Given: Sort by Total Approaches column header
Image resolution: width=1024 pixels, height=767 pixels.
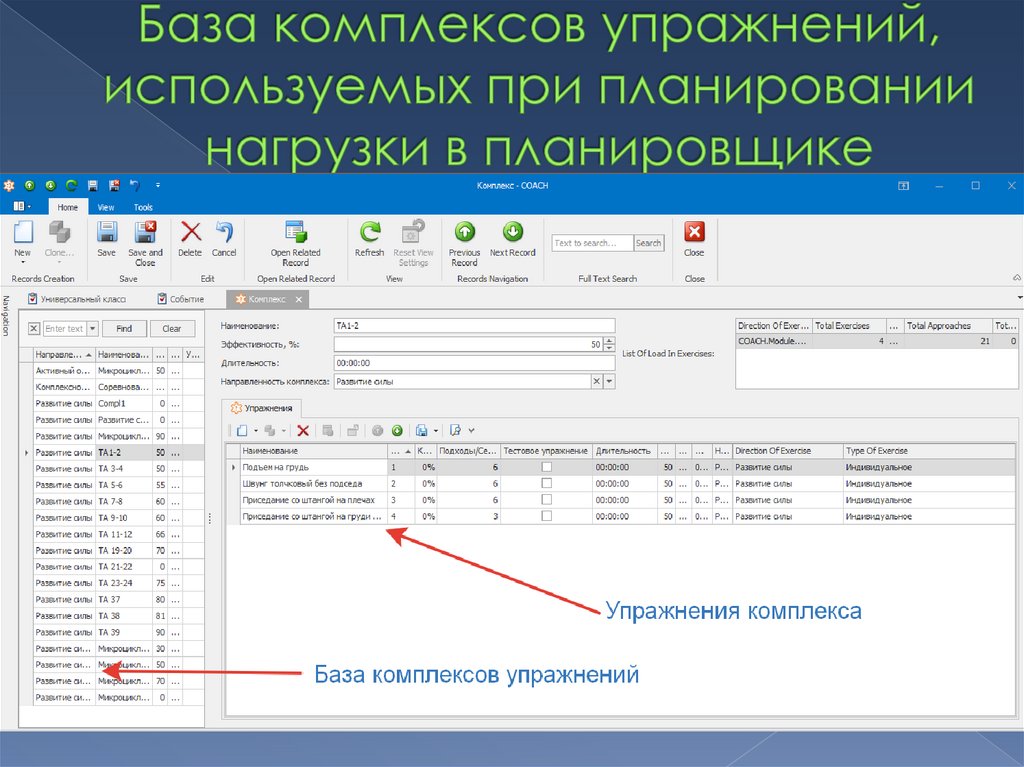Looking at the screenshot, I should tap(948, 325).
